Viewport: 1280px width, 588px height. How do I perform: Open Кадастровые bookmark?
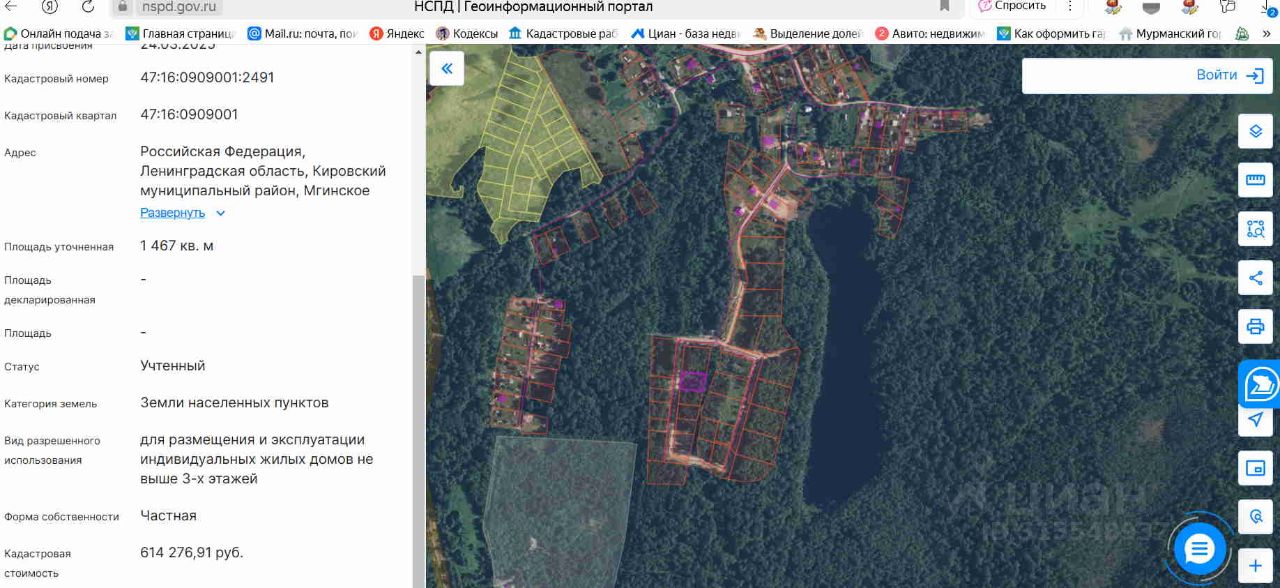563,33
